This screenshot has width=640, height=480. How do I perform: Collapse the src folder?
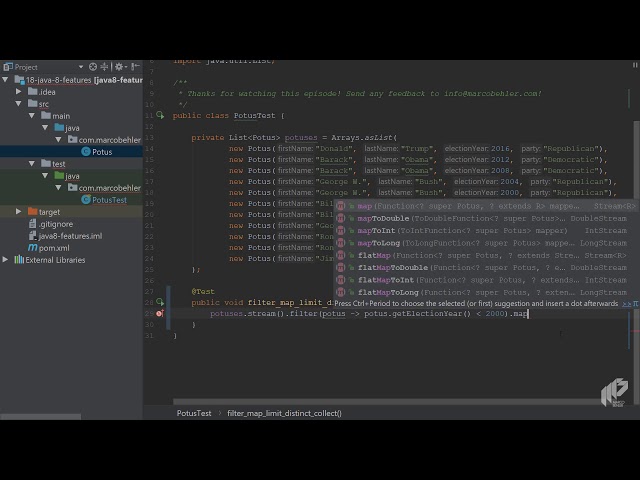pyautogui.click(x=18, y=104)
